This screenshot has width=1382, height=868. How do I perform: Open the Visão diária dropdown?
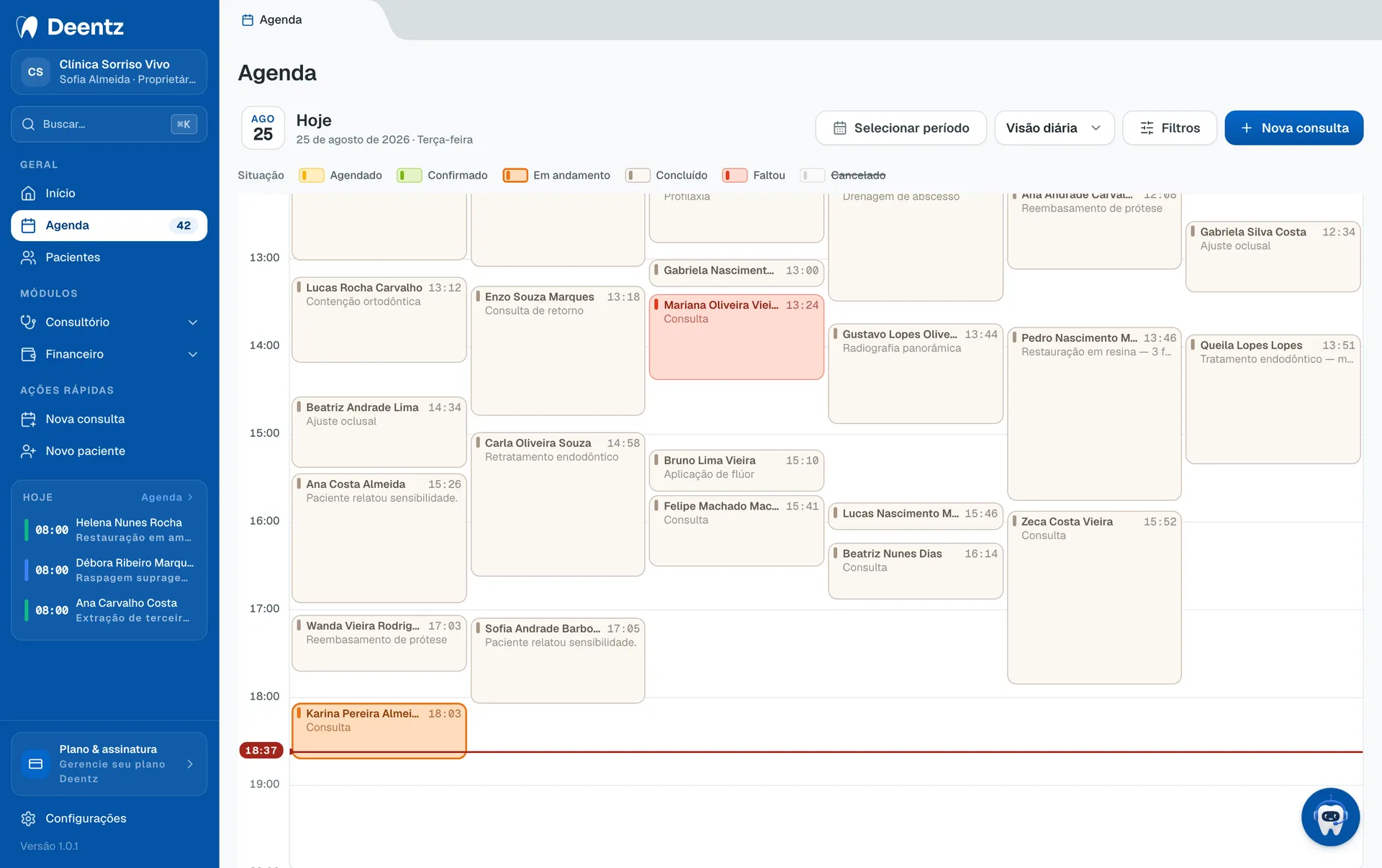click(1054, 128)
